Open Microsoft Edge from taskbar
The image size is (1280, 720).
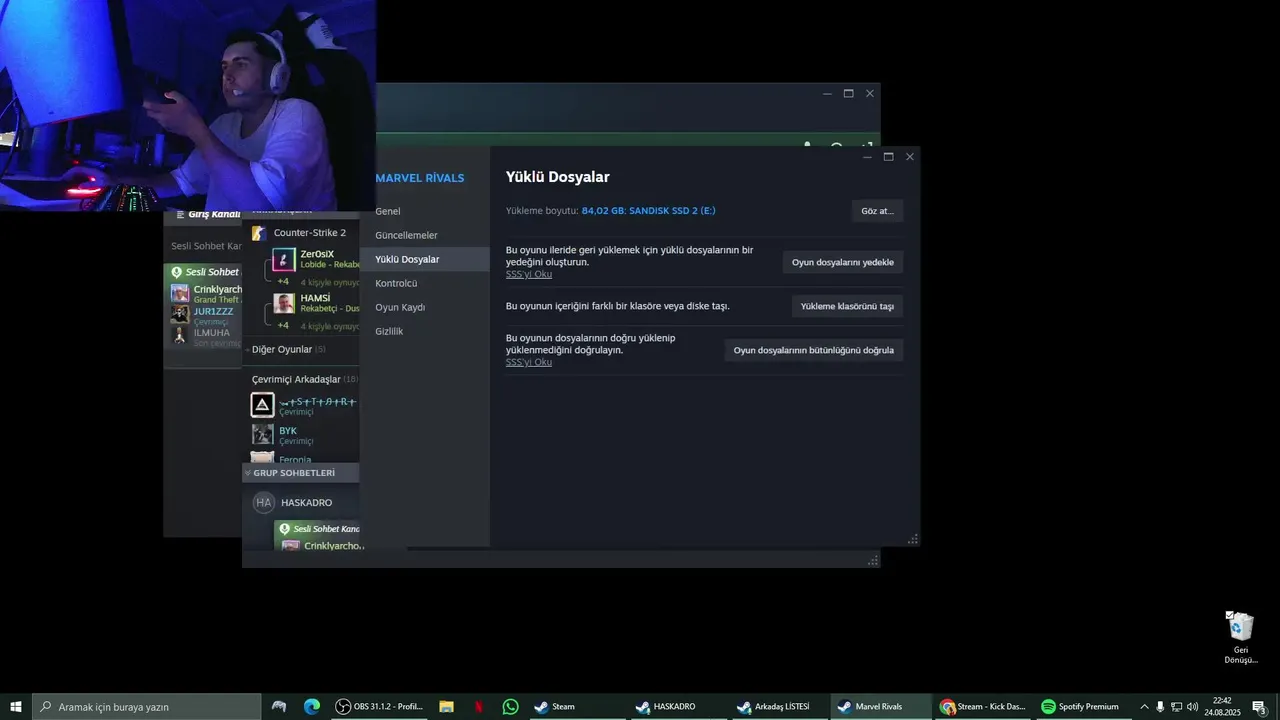pos(312,706)
